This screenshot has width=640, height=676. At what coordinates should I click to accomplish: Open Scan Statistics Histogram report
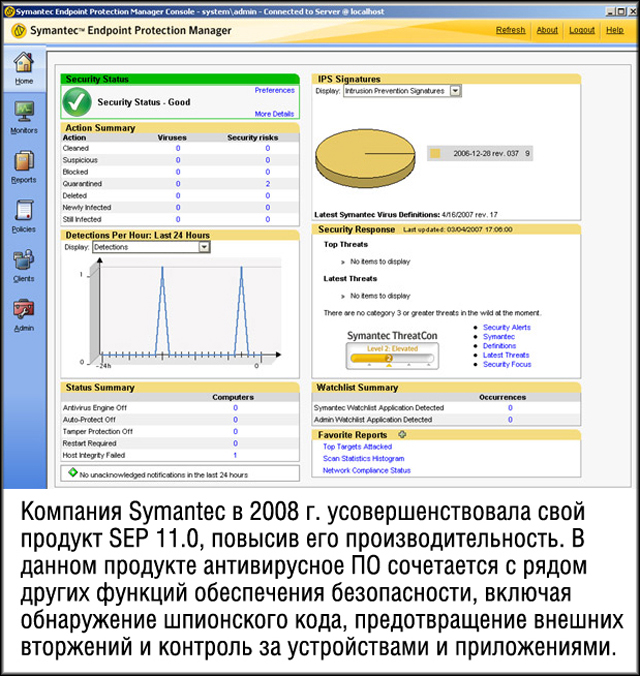(364, 459)
